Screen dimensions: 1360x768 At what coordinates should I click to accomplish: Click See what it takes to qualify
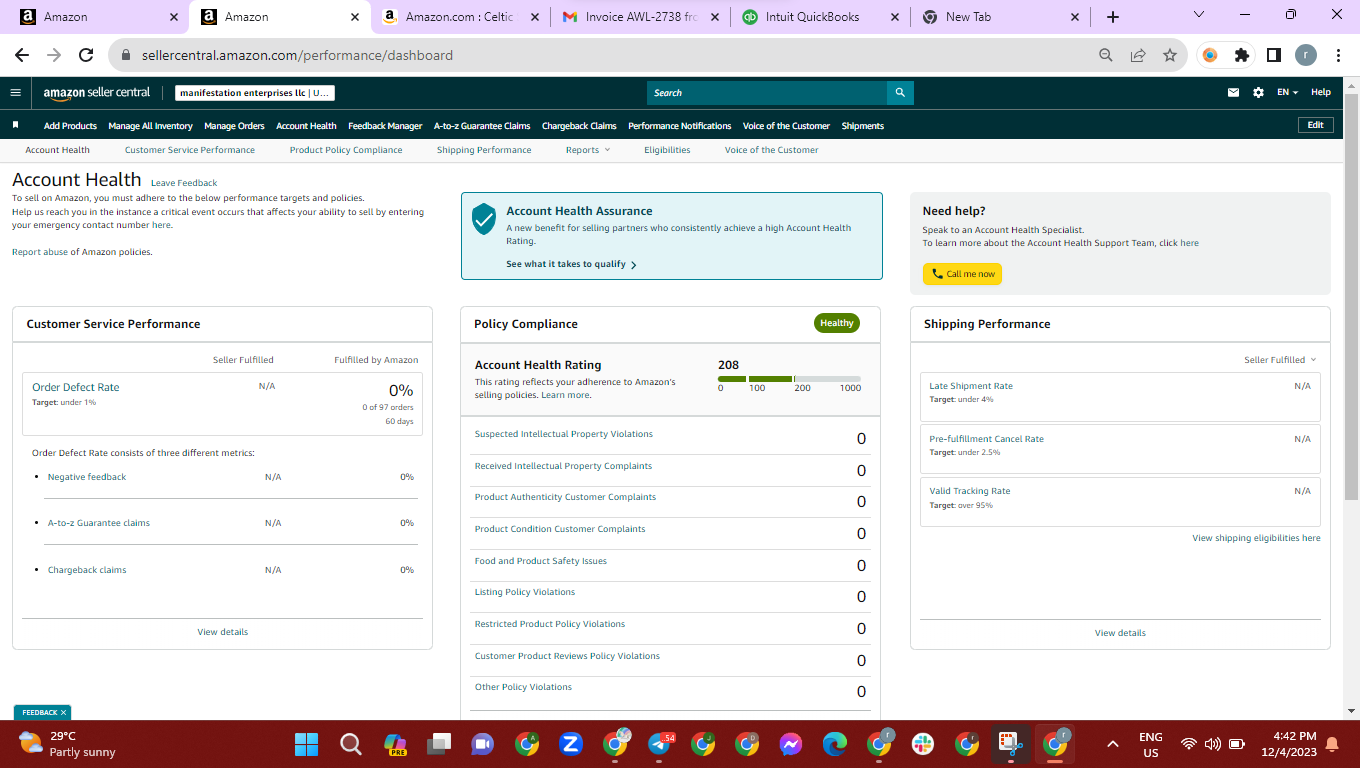tap(571, 264)
